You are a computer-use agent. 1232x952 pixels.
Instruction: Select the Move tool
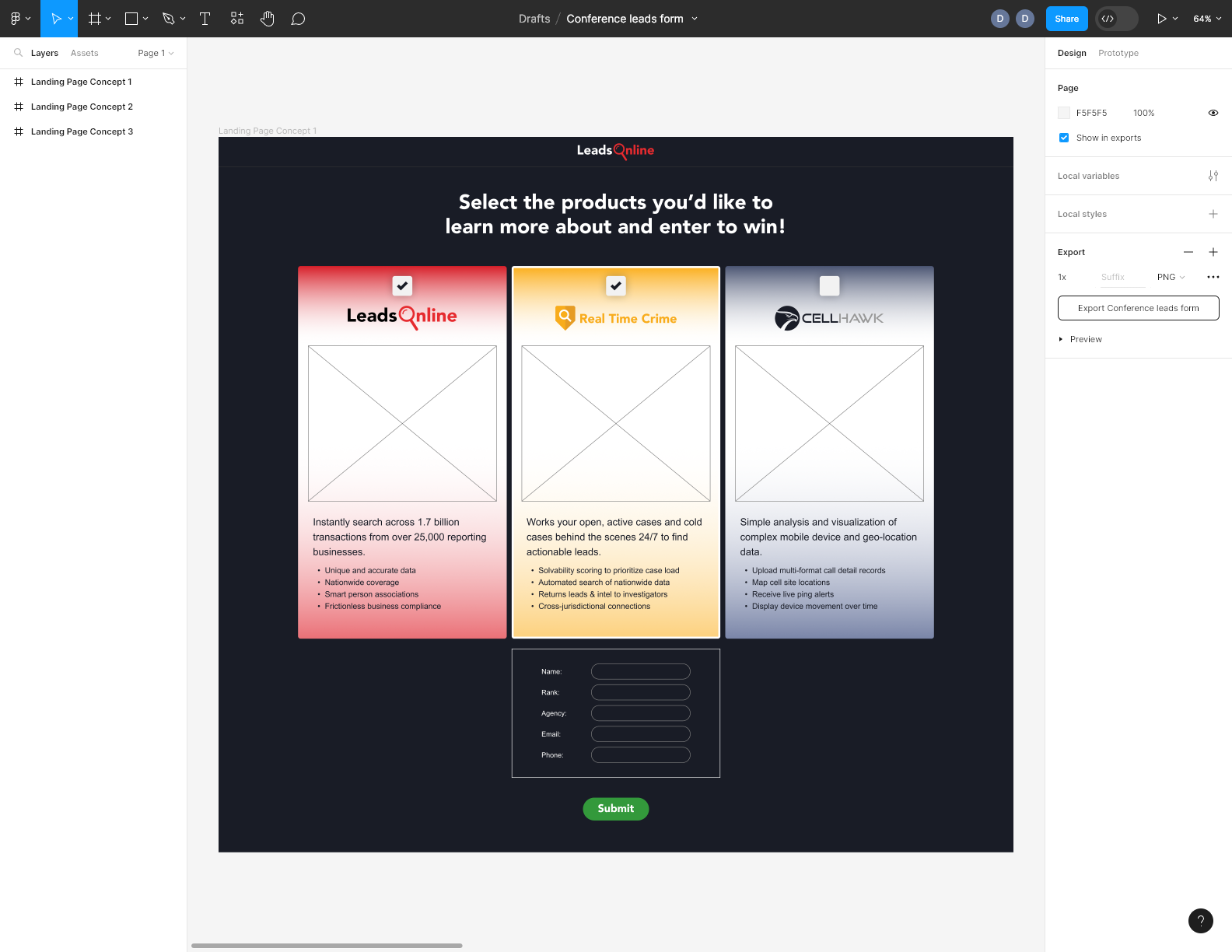coord(55,19)
